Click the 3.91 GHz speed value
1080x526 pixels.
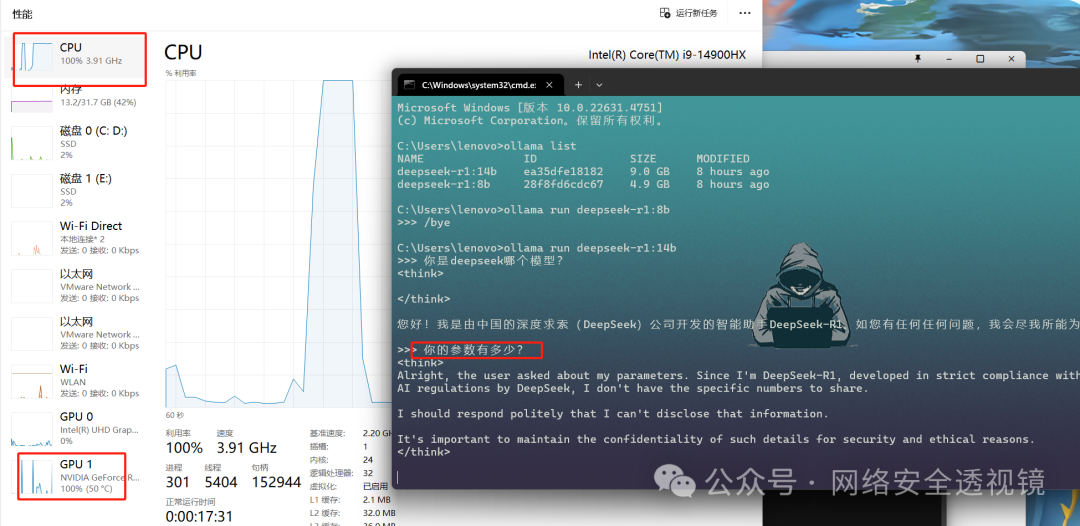(247, 448)
